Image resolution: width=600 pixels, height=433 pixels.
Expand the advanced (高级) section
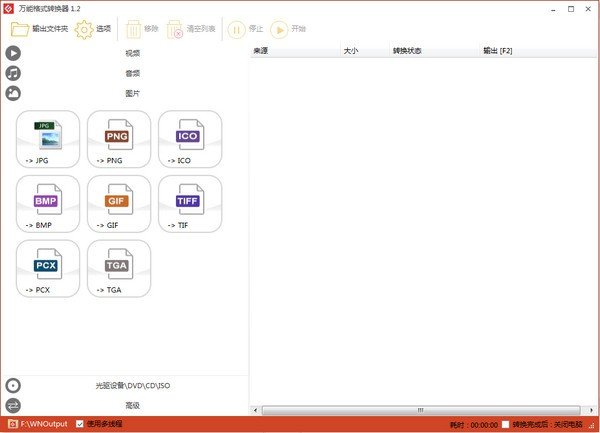click(x=132, y=405)
